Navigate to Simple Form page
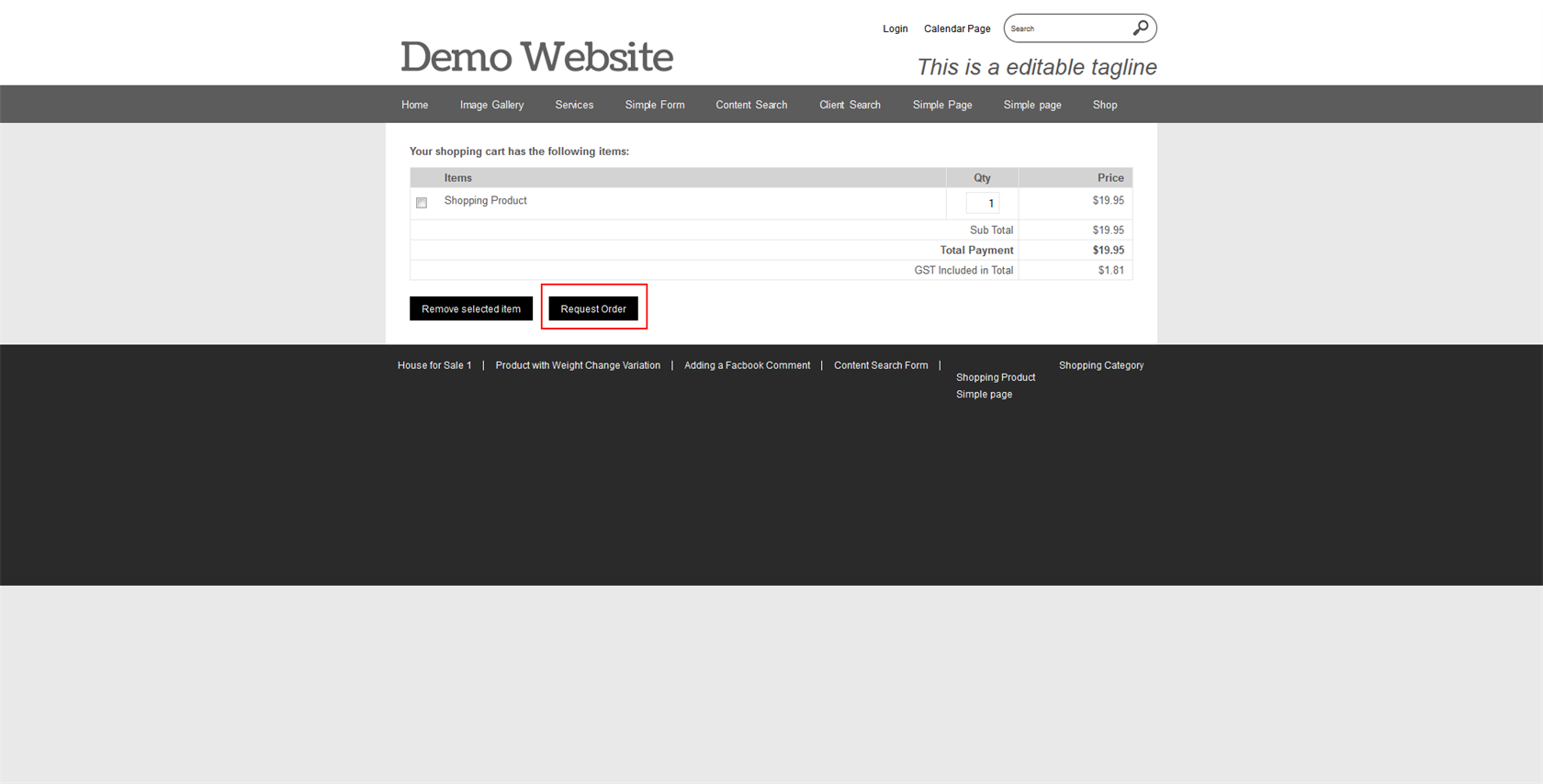The height and width of the screenshot is (784, 1543). click(654, 105)
